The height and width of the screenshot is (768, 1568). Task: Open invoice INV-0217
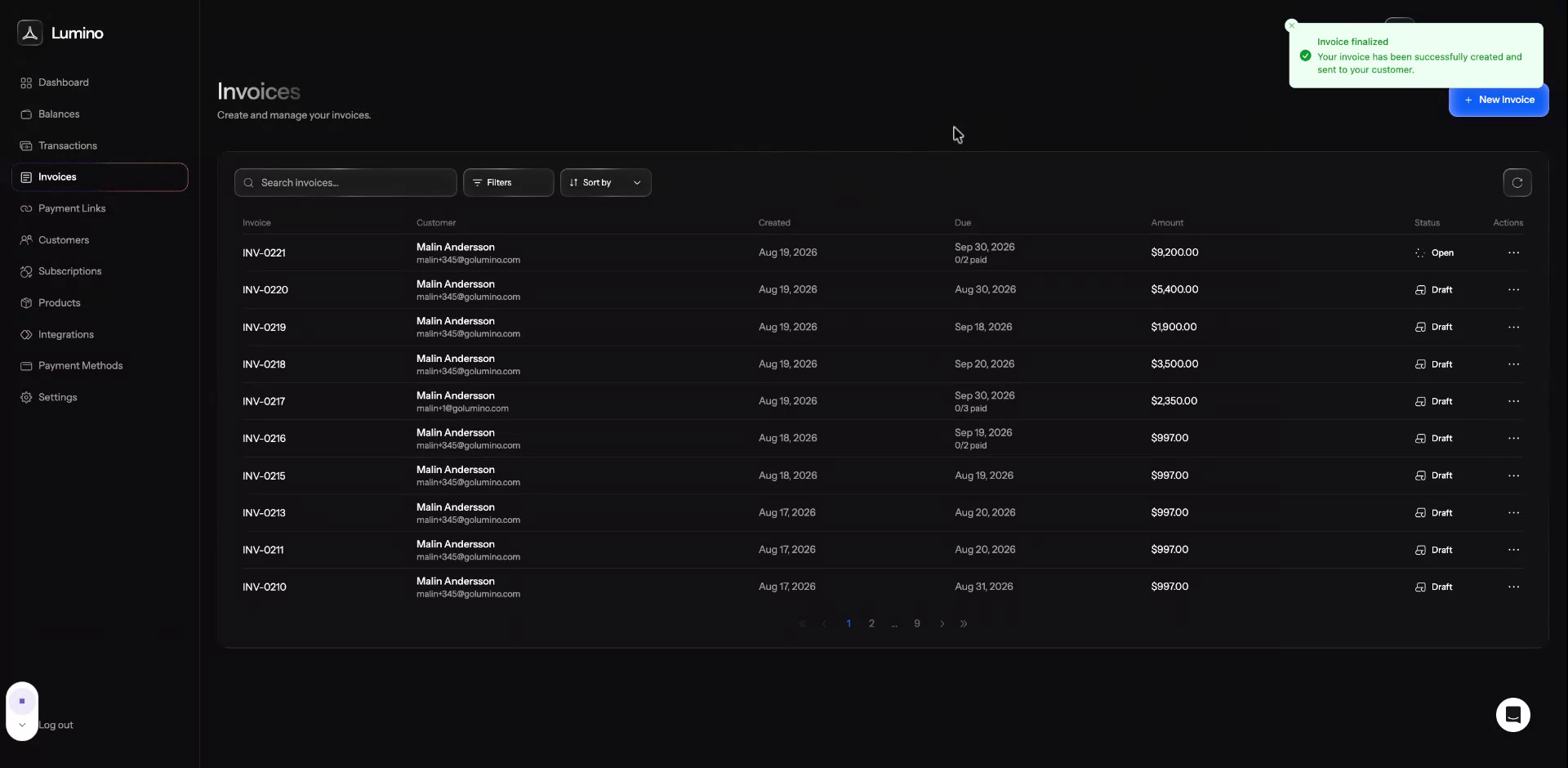pyautogui.click(x=264, y=402)
